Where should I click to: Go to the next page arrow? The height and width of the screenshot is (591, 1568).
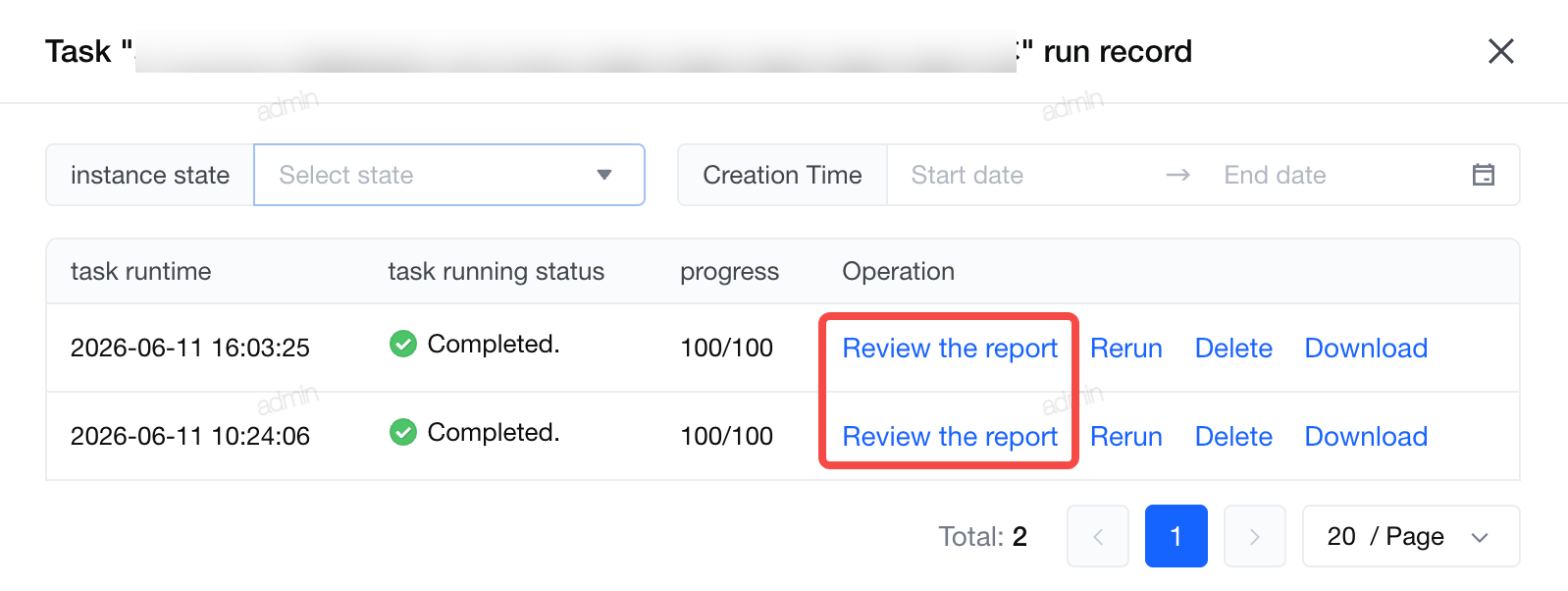click(1255, 536)
